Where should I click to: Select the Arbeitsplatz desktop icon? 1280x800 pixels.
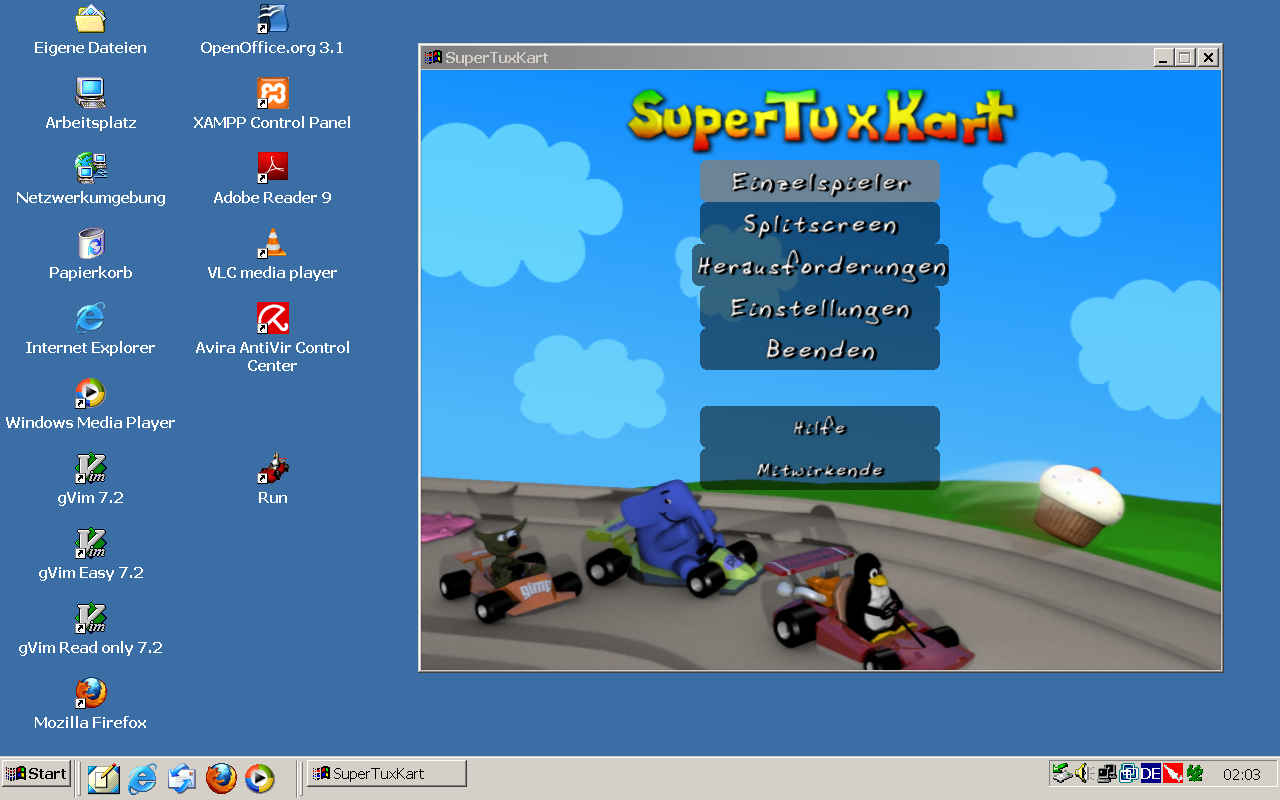(x=90, y=105)
